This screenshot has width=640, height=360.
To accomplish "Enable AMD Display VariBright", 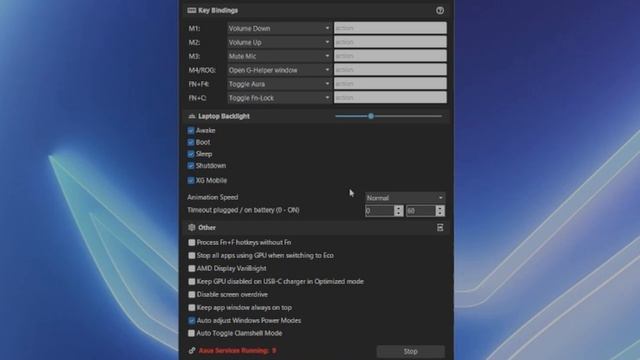I will [x=191, y=269].
